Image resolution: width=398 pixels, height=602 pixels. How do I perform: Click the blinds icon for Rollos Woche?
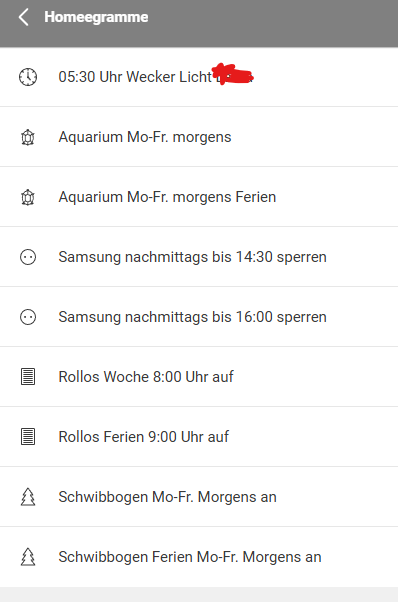click(x=28, y=377)
